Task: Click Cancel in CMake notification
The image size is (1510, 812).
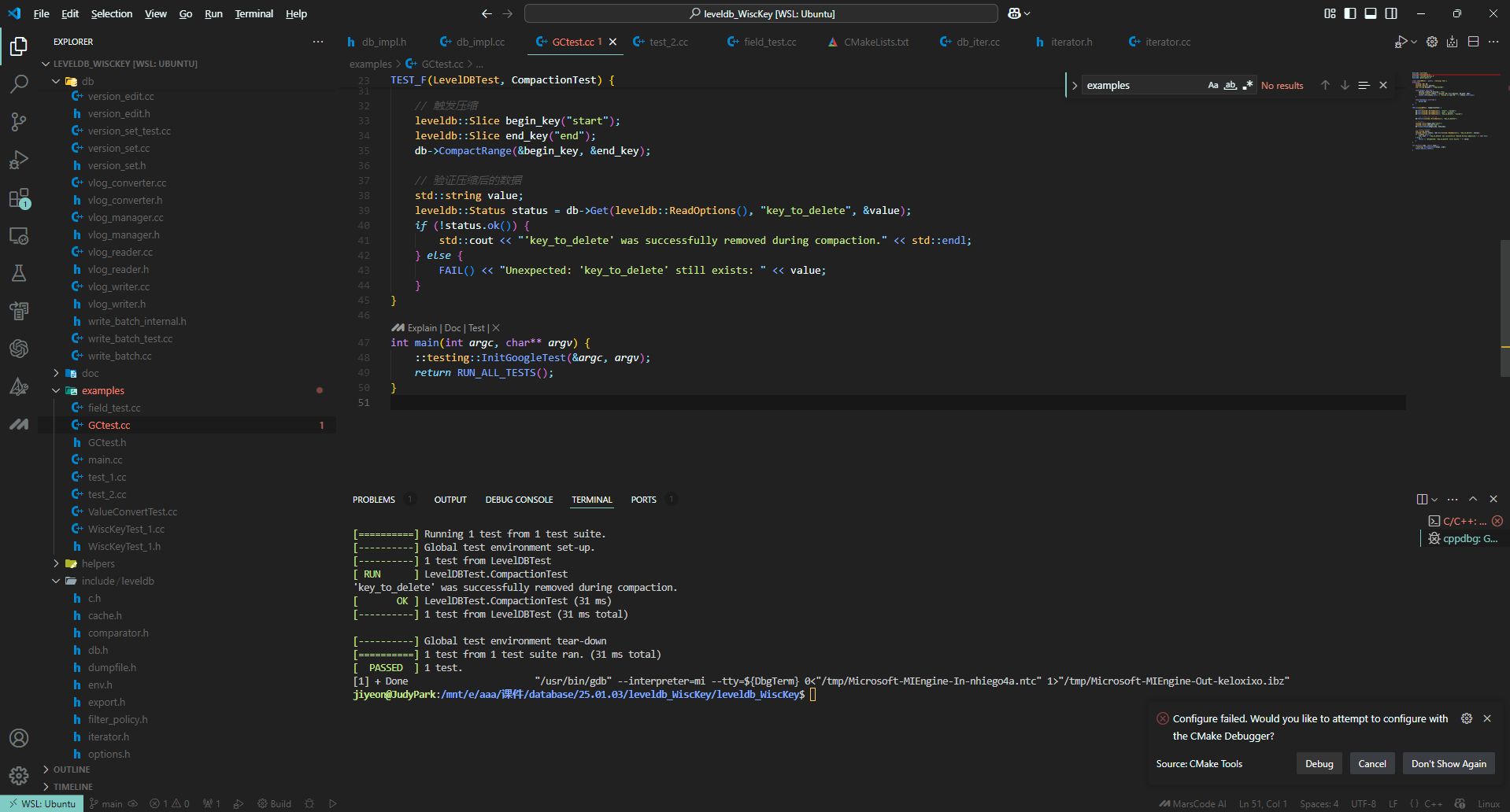Action: point(1372,764)
